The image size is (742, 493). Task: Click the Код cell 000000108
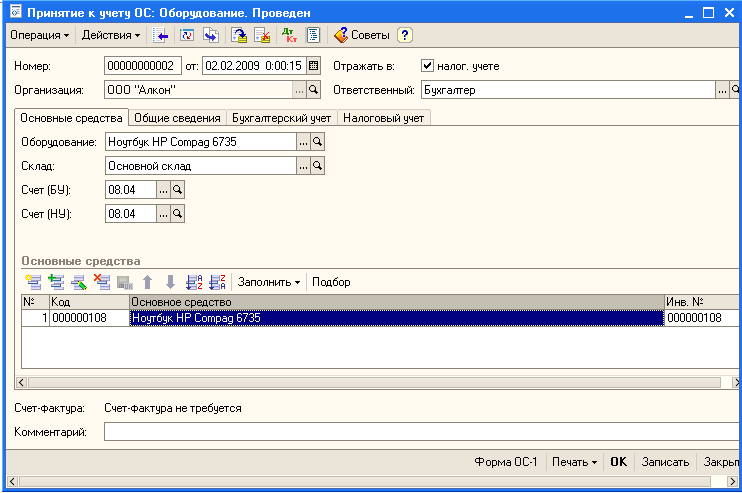pos(89,318)
